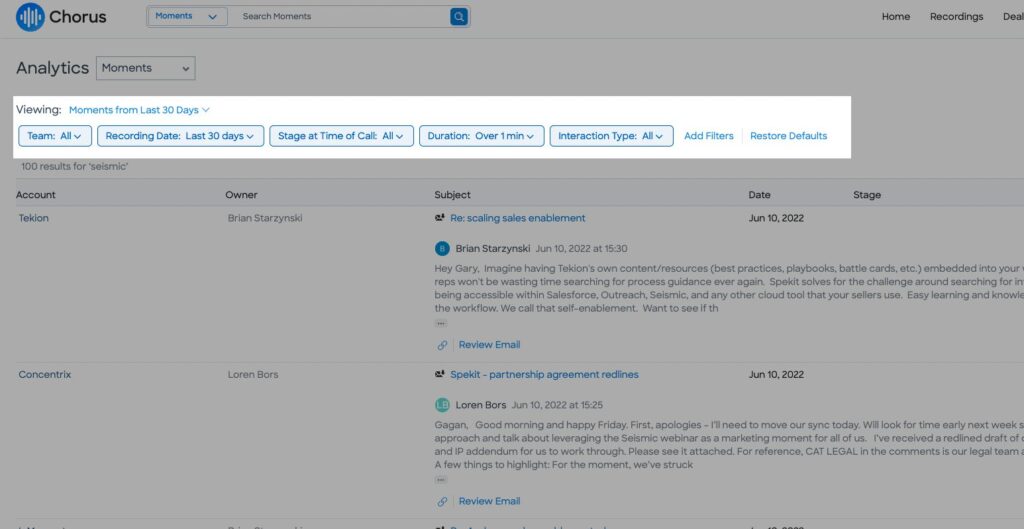The image size is (1024, 529).
Task: Click the Chorus logo icon
Action: coord(30,17)
